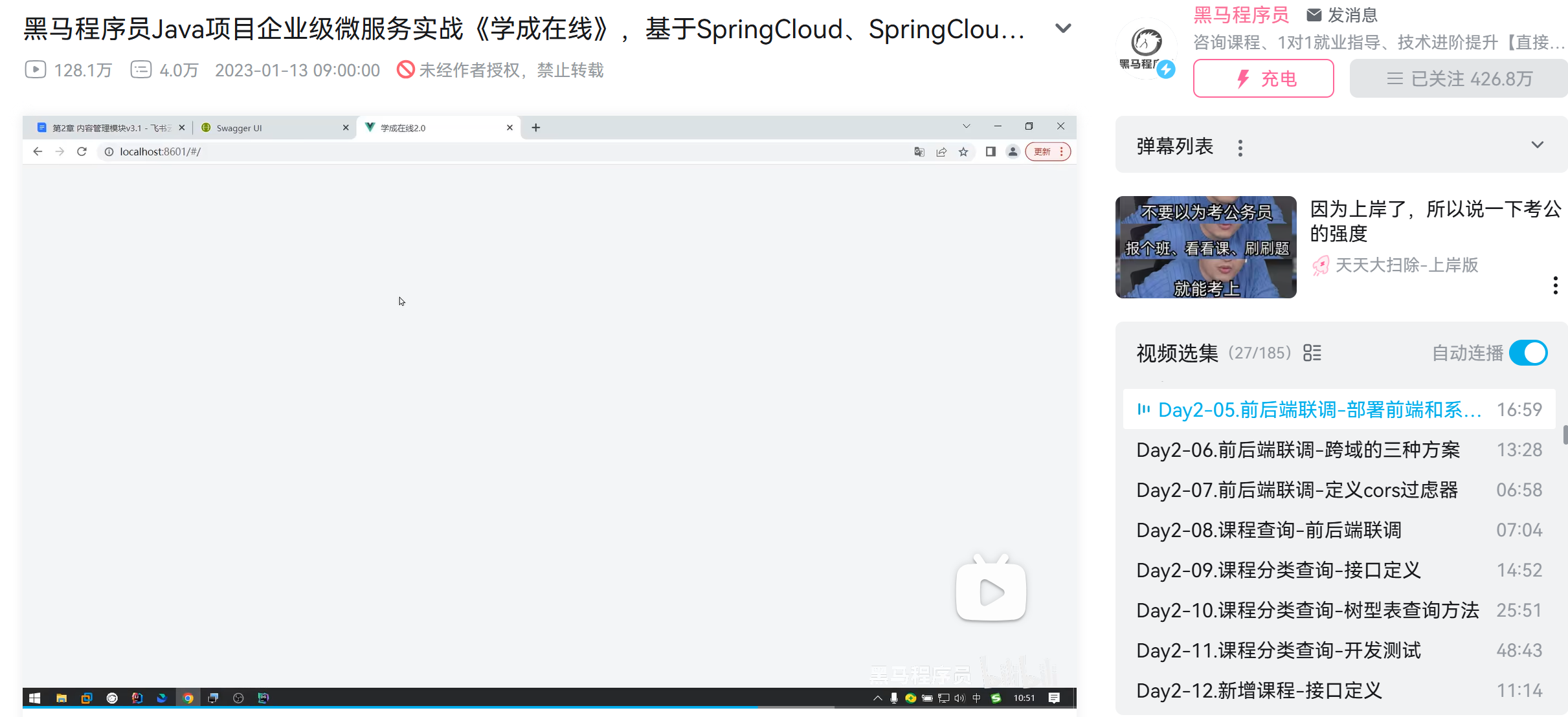Image resolution: width=1568 pixels, height=717 pixels.
Task: Collapse the 弹幕列表 panel chevron
Action: click(x=1538, y=145)
